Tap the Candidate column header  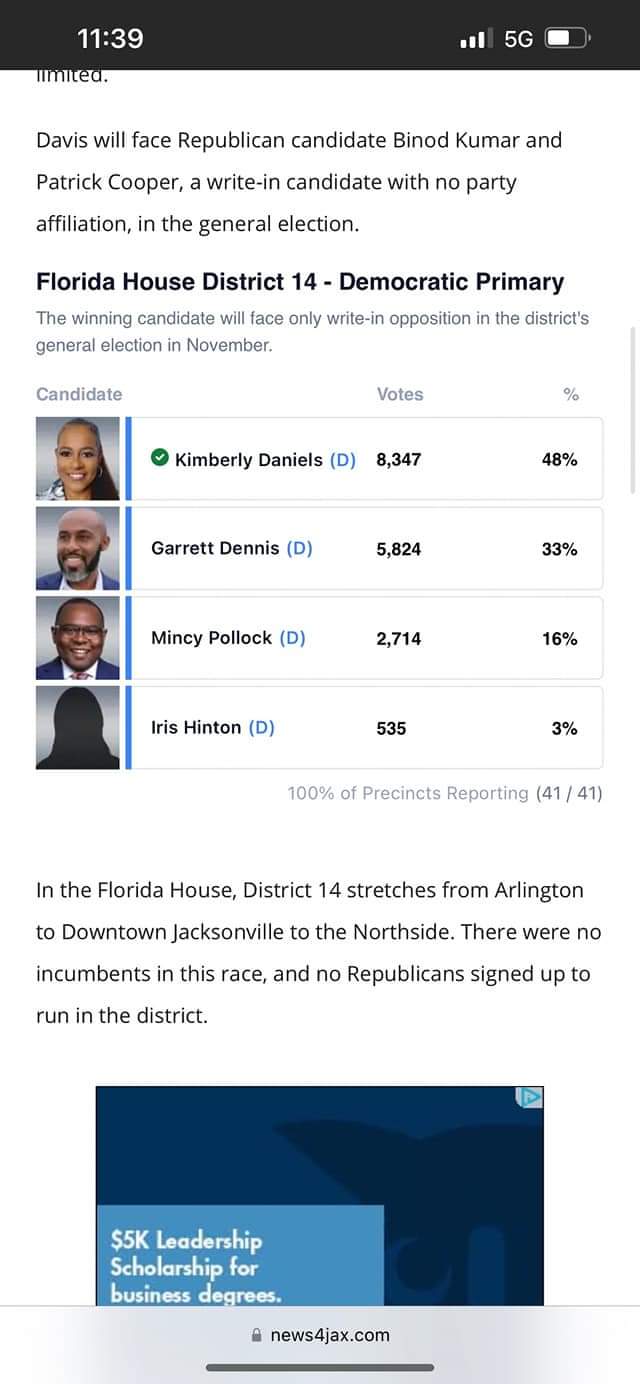[x=79, y=394]
